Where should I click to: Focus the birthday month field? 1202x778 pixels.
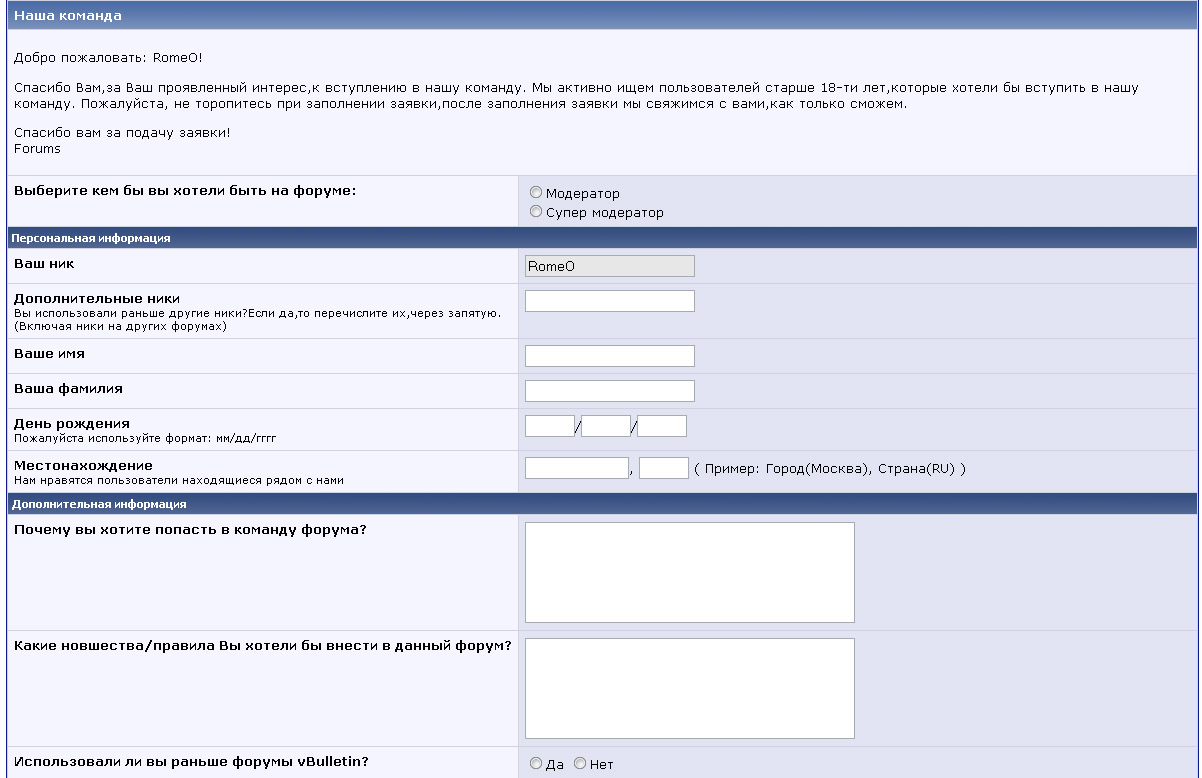[550, 426]
